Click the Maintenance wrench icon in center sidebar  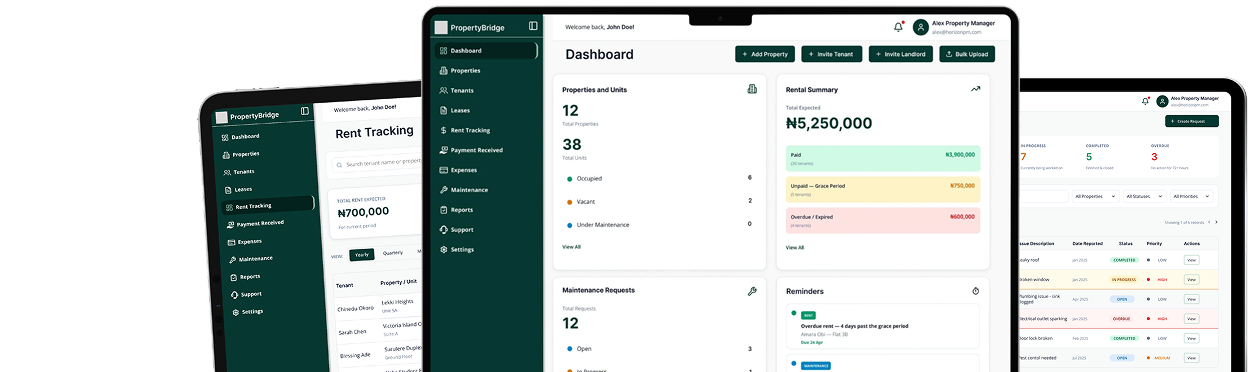click(443, 189)
